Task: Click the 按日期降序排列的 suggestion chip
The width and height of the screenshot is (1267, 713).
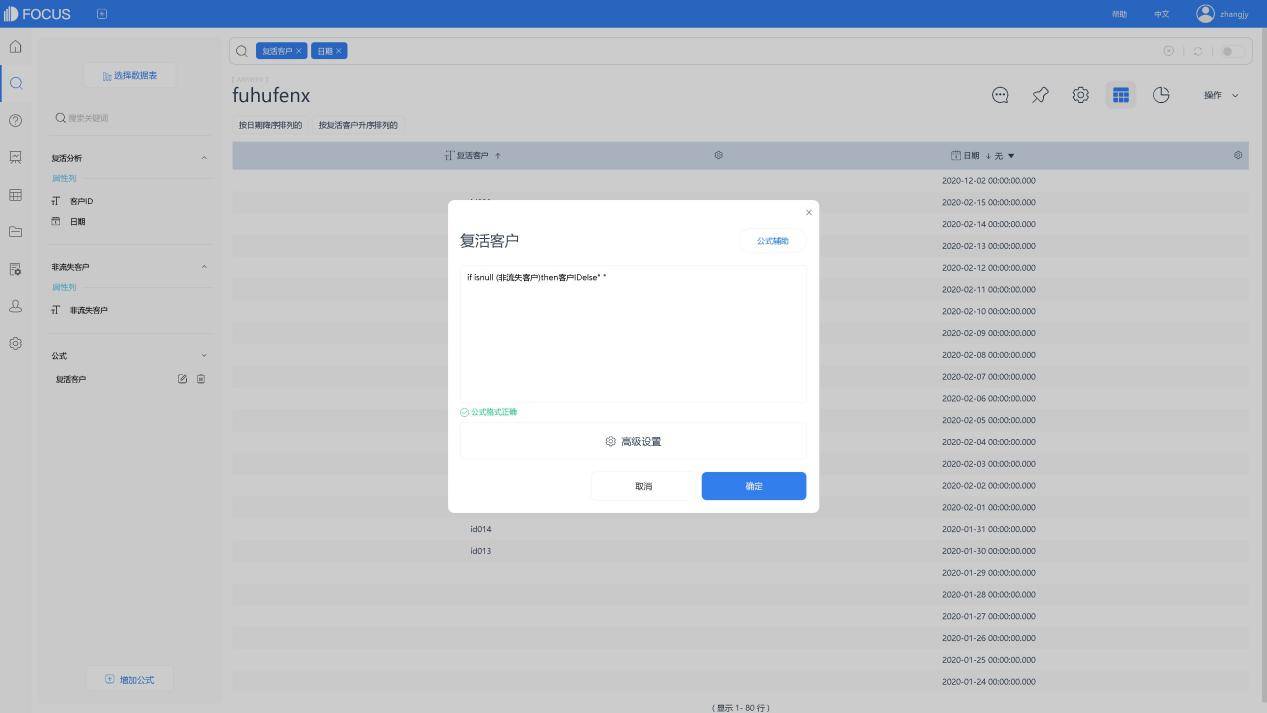Action: (x=270, y=125)
